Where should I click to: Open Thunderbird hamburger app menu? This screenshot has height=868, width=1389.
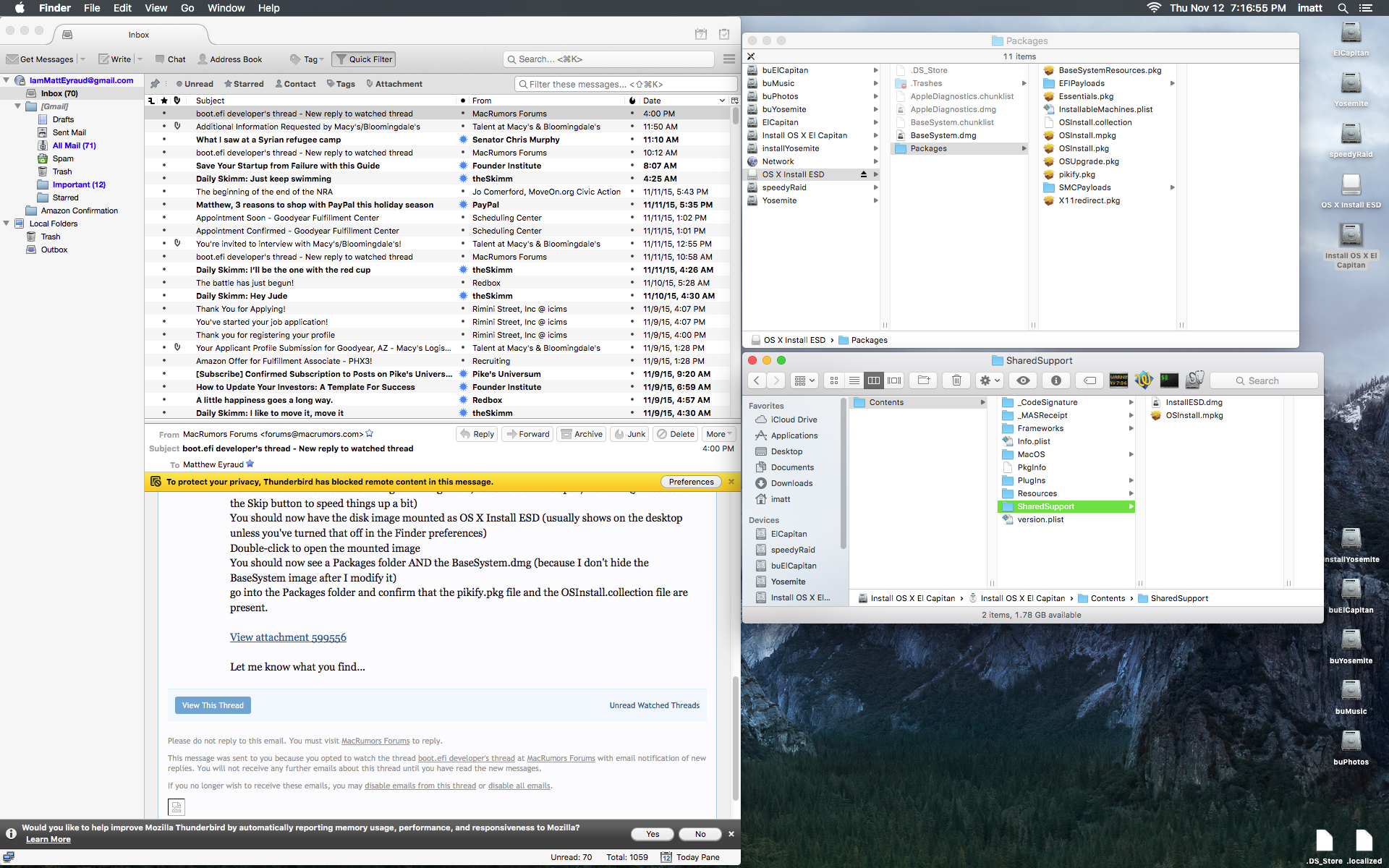[x=729, y=59]
